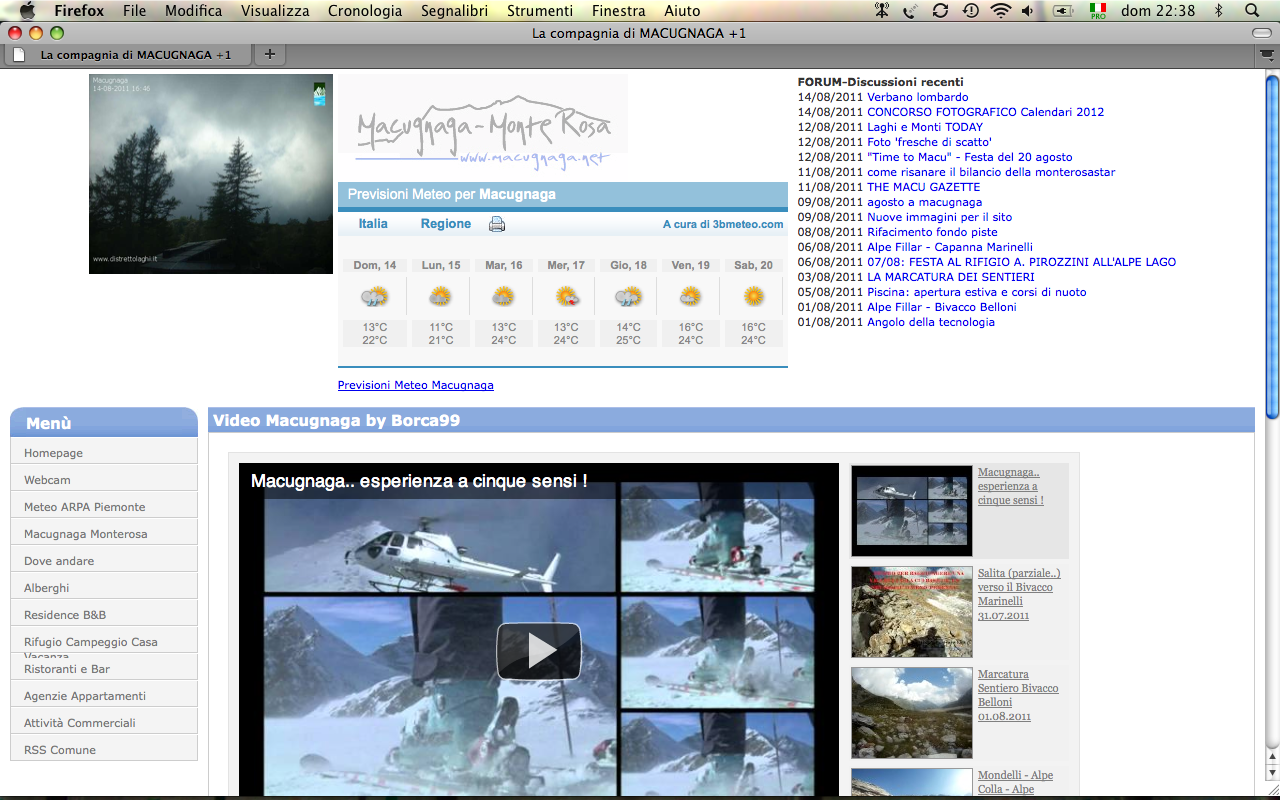The width and height of the screenshot is (1280, 800).
Task: Open RSS Comune menu entry
Action: point(104,750)
